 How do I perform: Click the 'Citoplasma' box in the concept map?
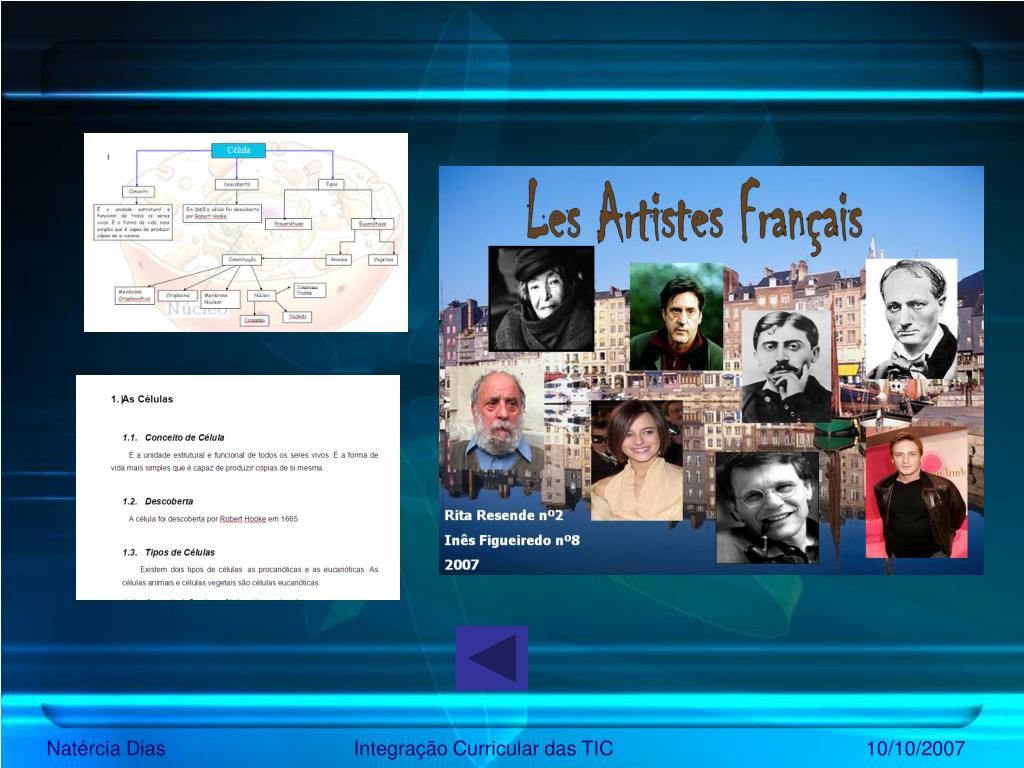pos(178,296)
